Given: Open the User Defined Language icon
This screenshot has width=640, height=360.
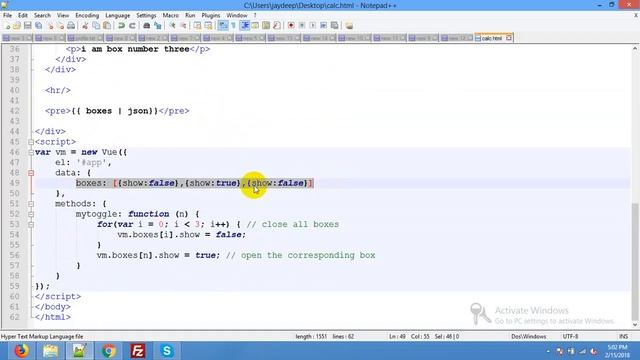Looking at the screenshot, I should pos(255,26).
